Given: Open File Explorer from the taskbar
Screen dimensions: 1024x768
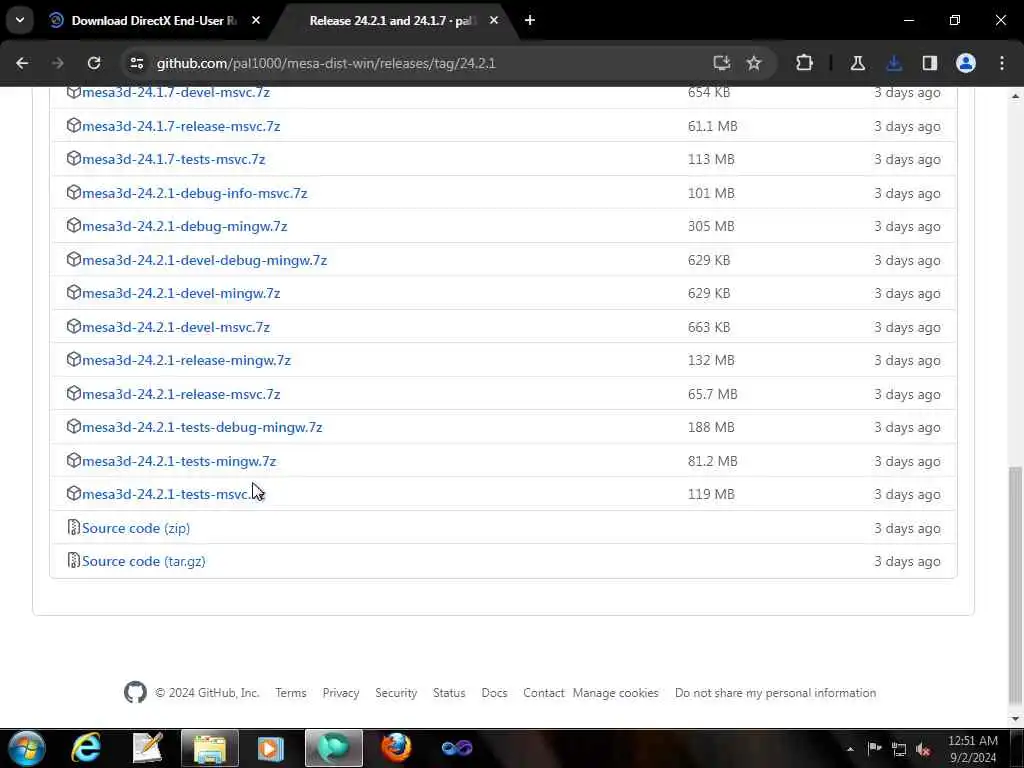Looking at the screenshot, I should pos(209,748).
